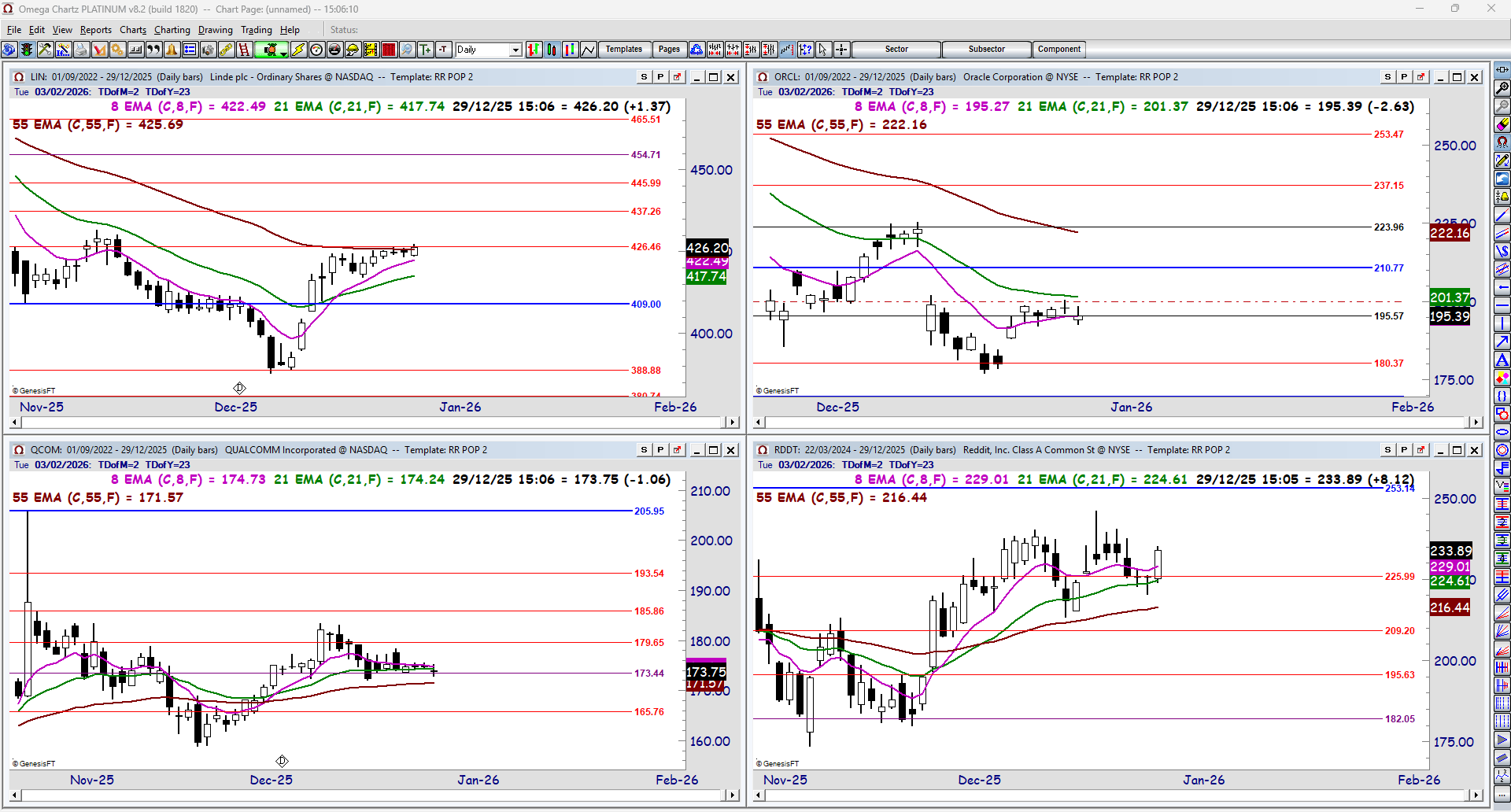This screenshot has height=812, width=1511.
Task: Click the yellow lightning bolt icon
Action: click(298, 50)
